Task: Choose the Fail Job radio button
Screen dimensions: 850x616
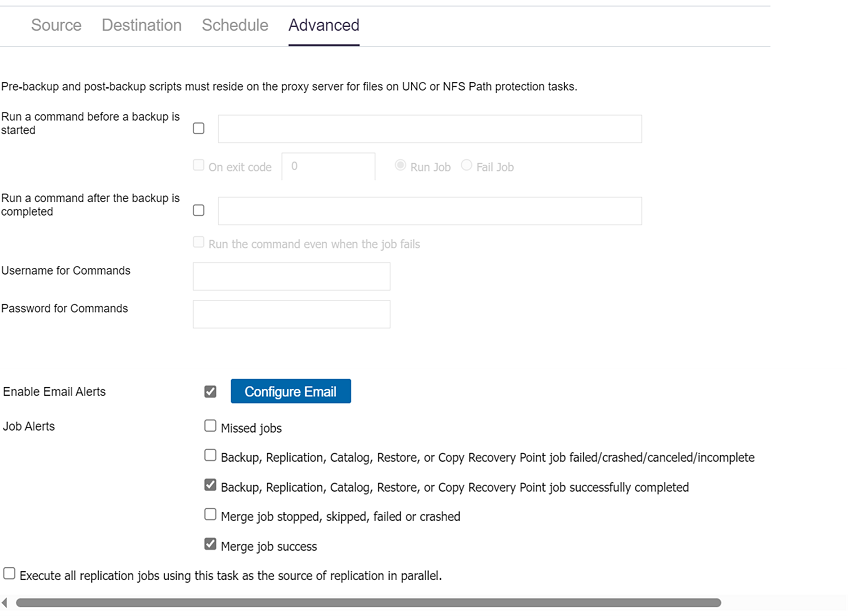Action: (x=467, y=166)
